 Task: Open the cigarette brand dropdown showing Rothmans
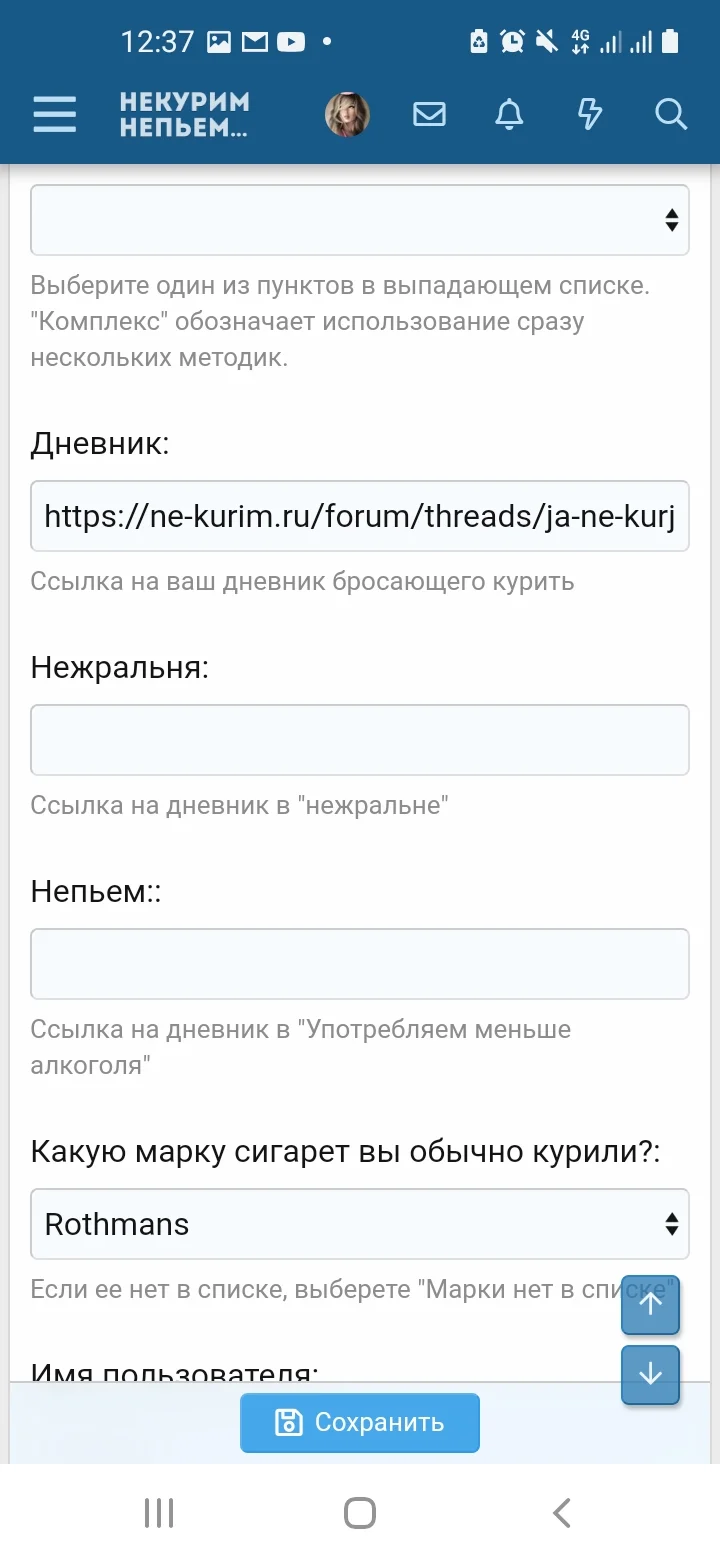[x=360, y=1224]
